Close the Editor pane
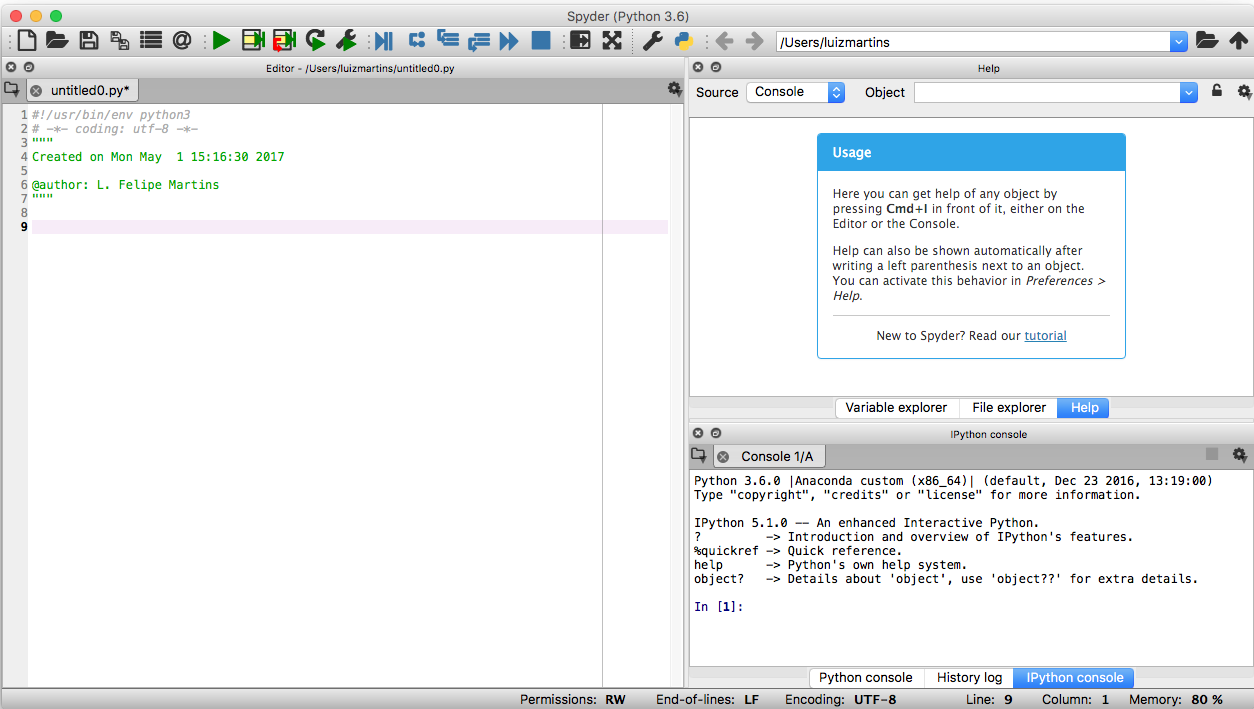The width and height of the screenshot is (1254, 709). click(11, 68)
